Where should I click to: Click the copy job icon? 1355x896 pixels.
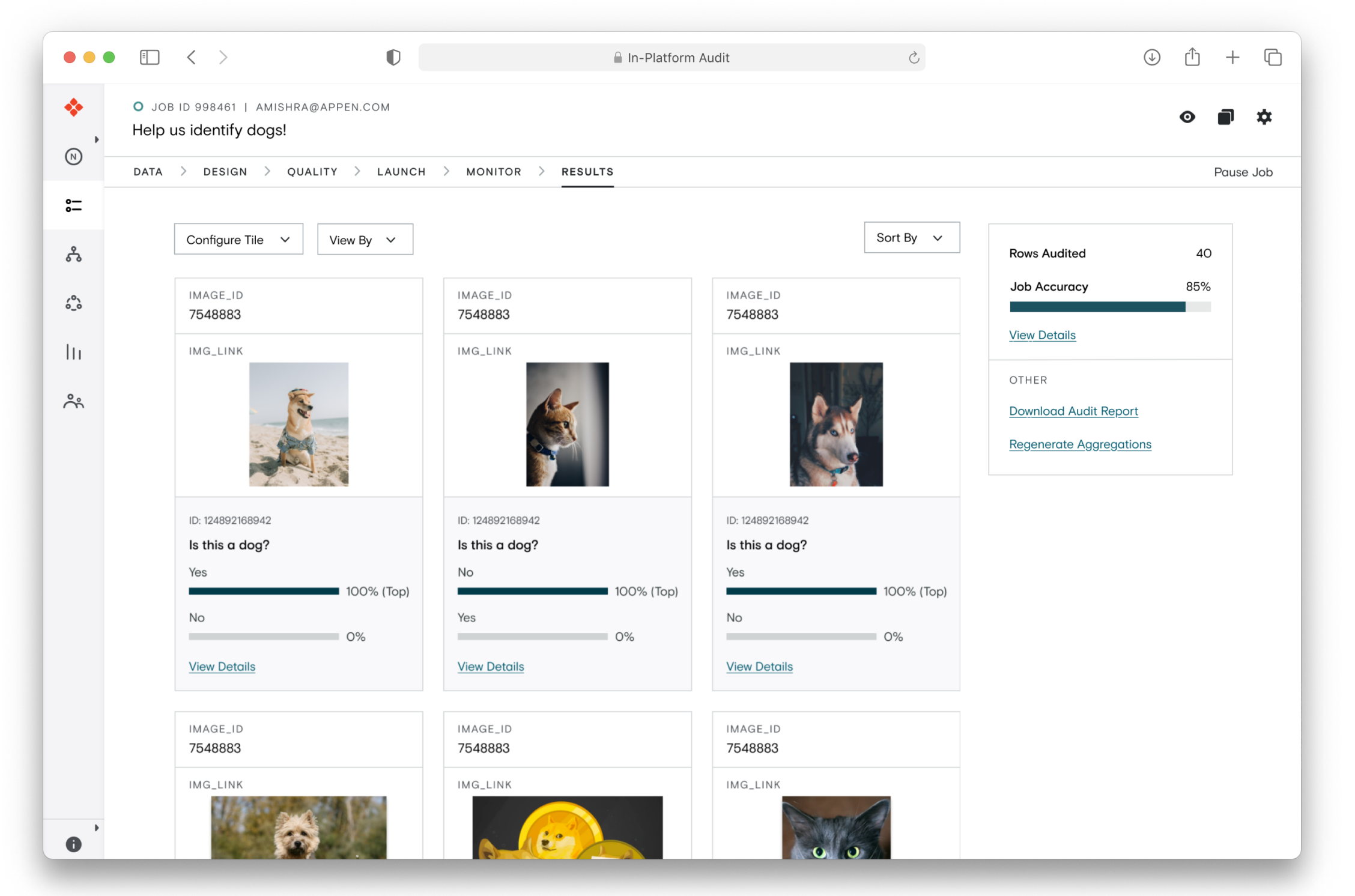(x=1225, y=117)
